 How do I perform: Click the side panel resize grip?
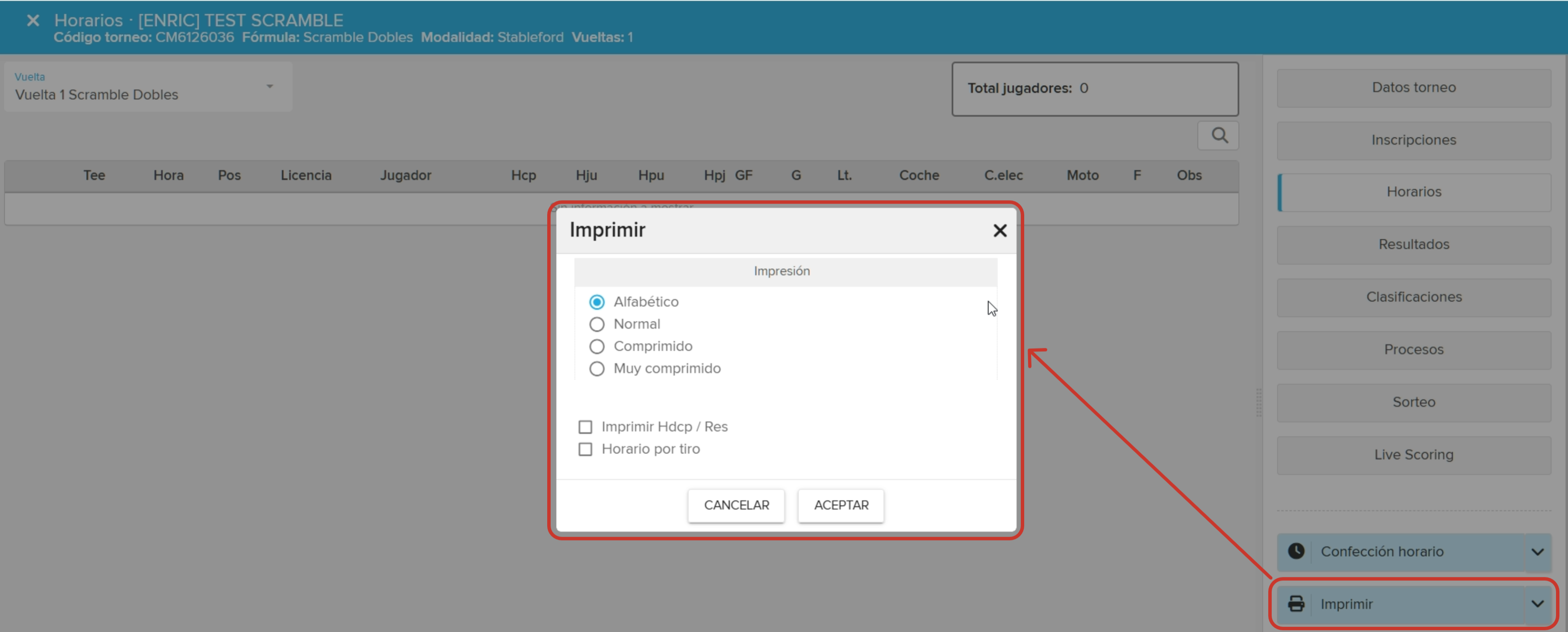[1259, 402]
